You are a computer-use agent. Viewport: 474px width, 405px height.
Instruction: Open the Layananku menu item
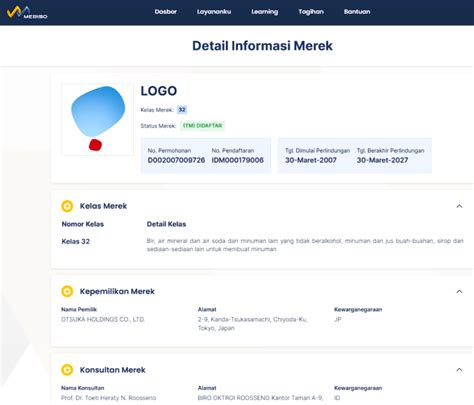pos(214,12)
